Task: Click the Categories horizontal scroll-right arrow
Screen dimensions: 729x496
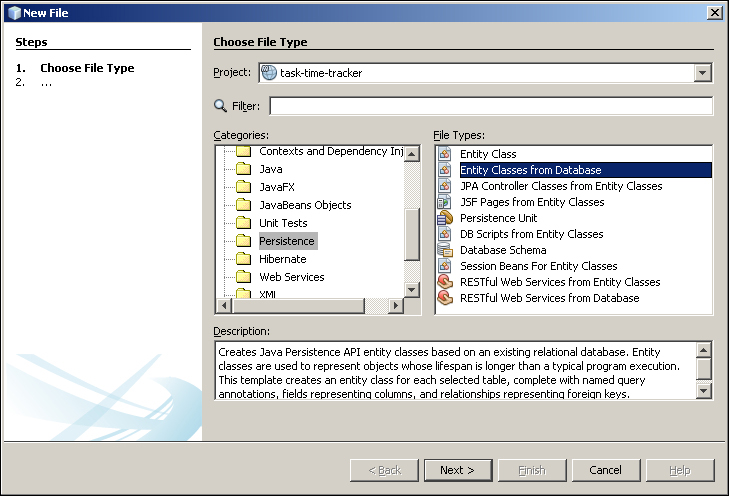Action: 396,305
